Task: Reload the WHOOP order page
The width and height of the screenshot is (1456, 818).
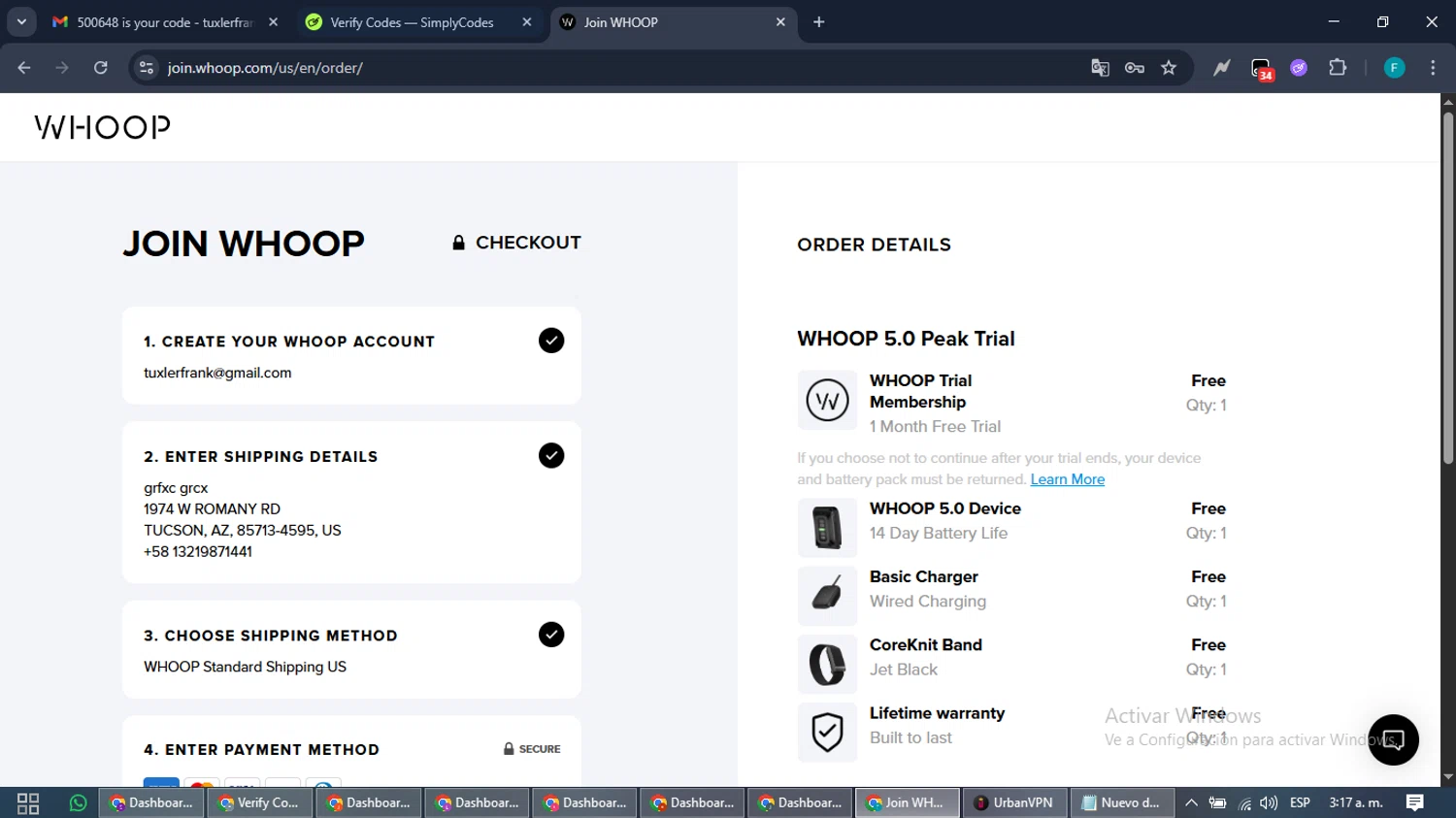Action: point(101,68)
